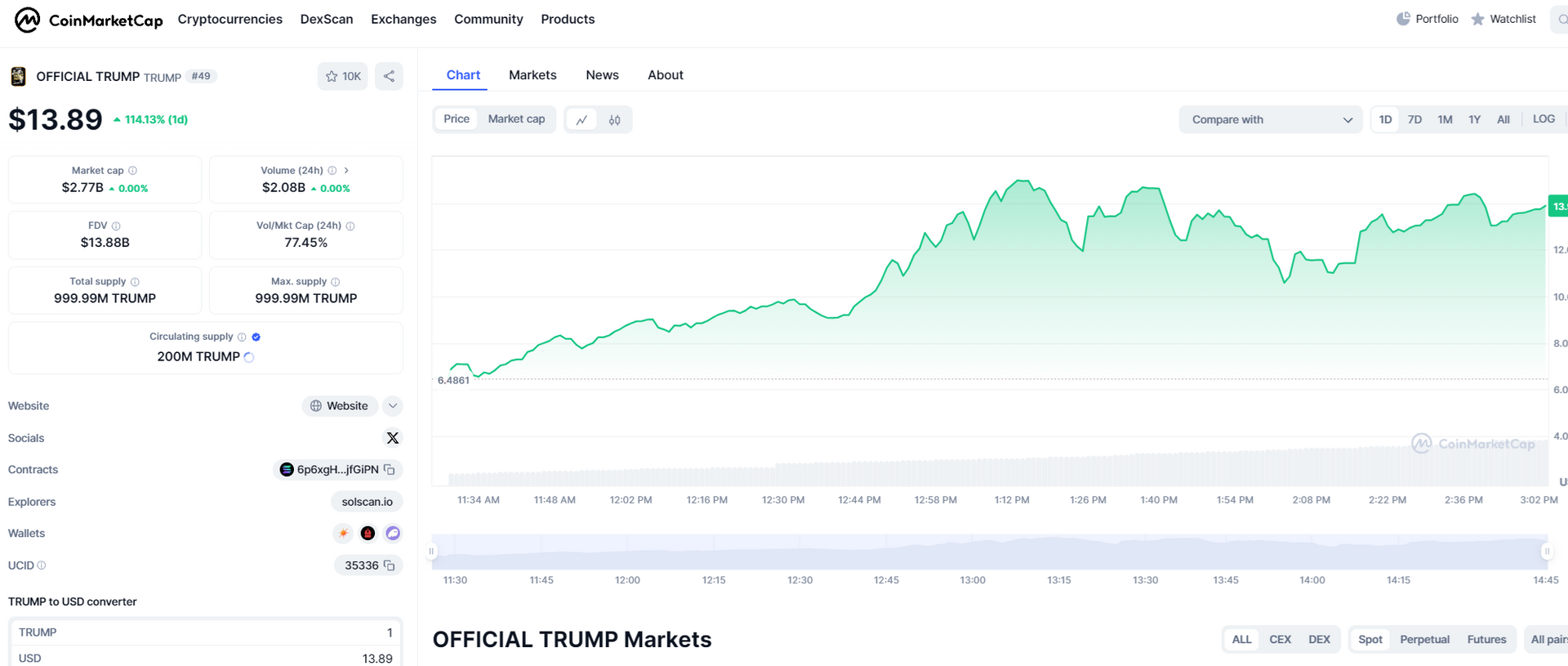The height and width of the screenshot is (666, 1568).
Task: Select the All time range
Action: (1503, 119)
